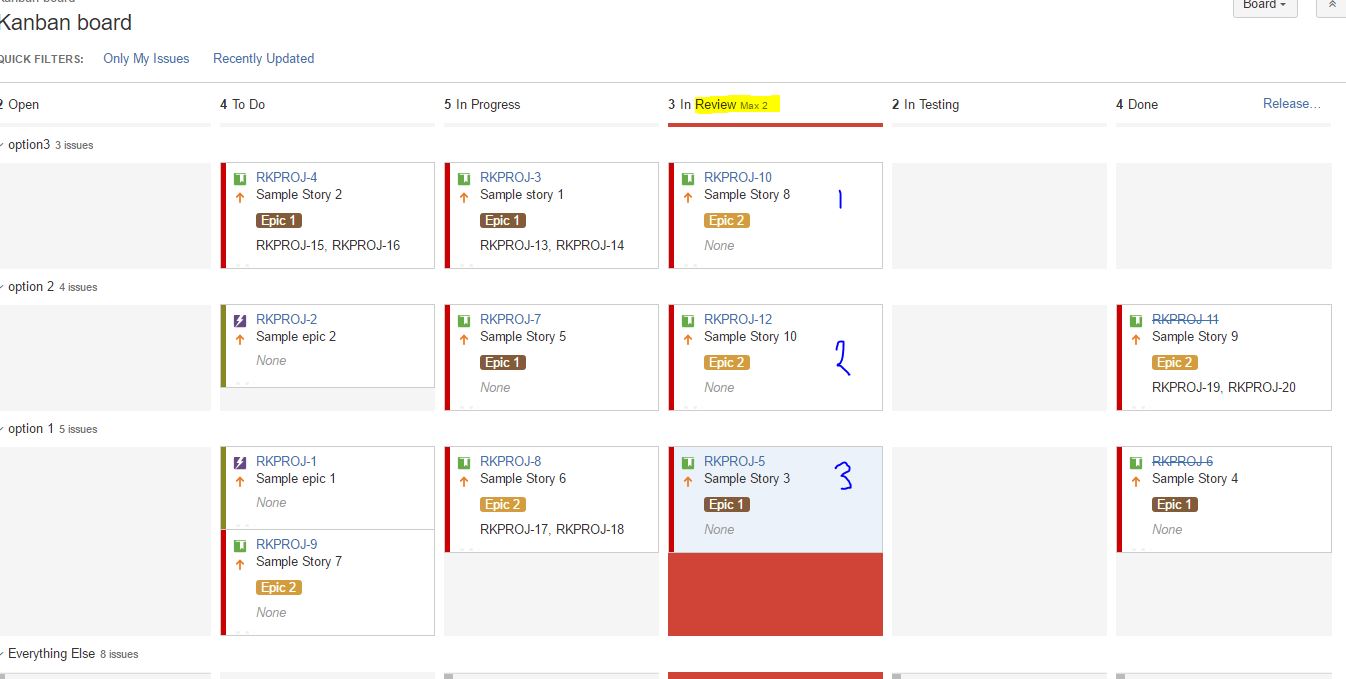This screenshot has width=1346, height=679.
Task: Open issue RKPROJ-3
Action: point(511,177)
